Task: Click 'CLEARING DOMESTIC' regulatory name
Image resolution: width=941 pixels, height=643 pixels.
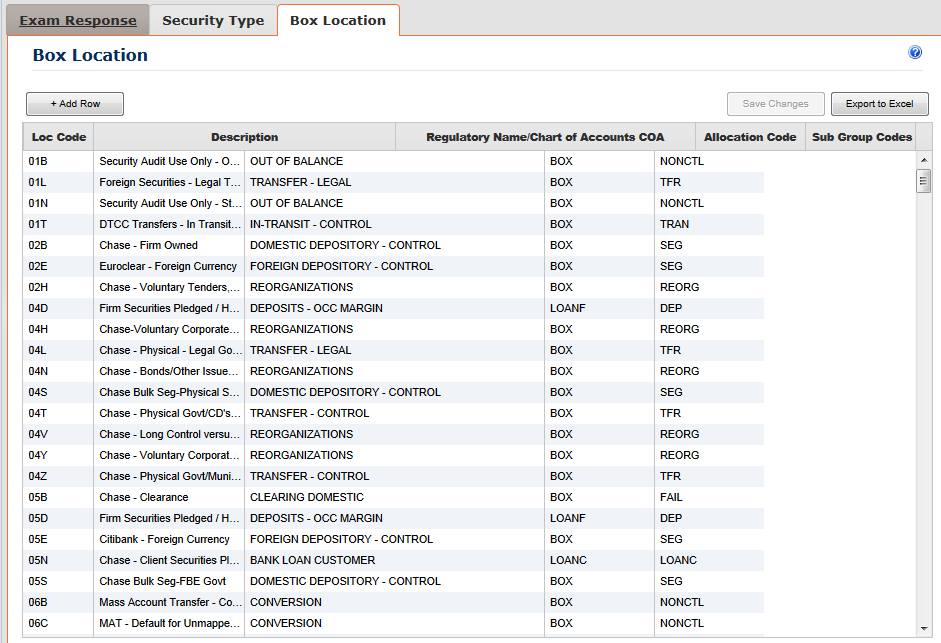Action: coord(307,498)
